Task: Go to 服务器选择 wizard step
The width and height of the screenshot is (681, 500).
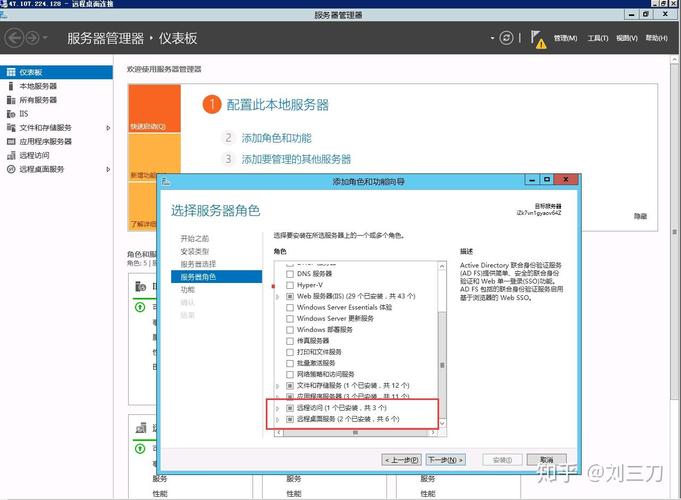Action: pos(198,264)
